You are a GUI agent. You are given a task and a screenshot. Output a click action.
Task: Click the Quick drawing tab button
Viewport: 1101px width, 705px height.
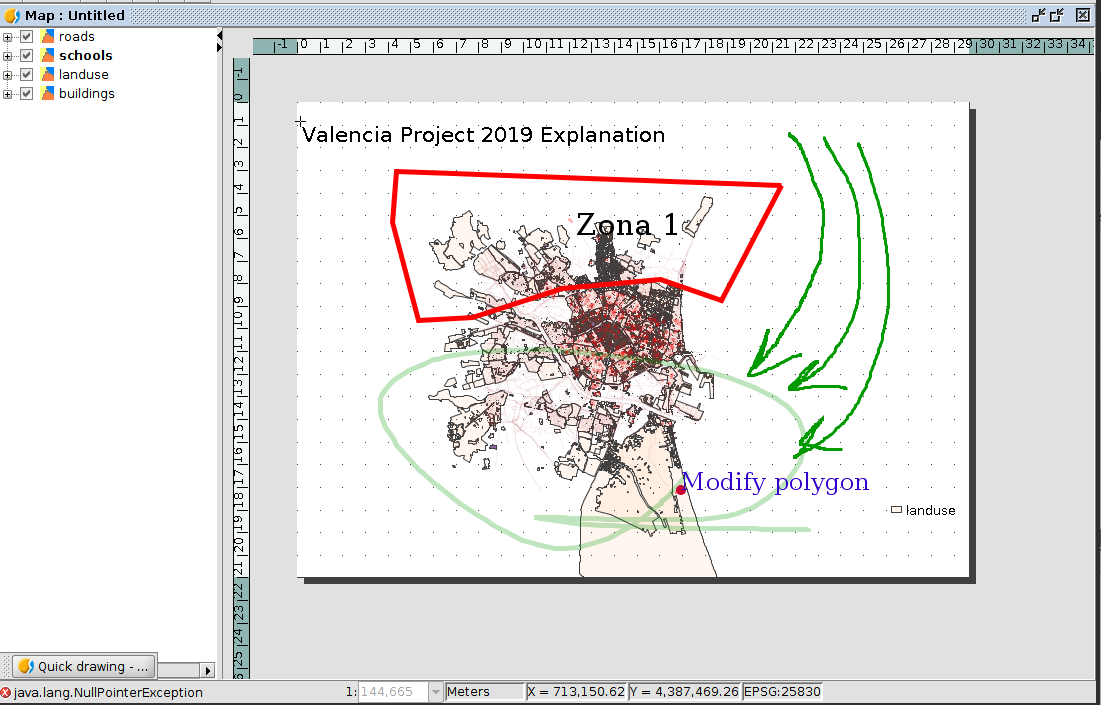pos(84,666)
